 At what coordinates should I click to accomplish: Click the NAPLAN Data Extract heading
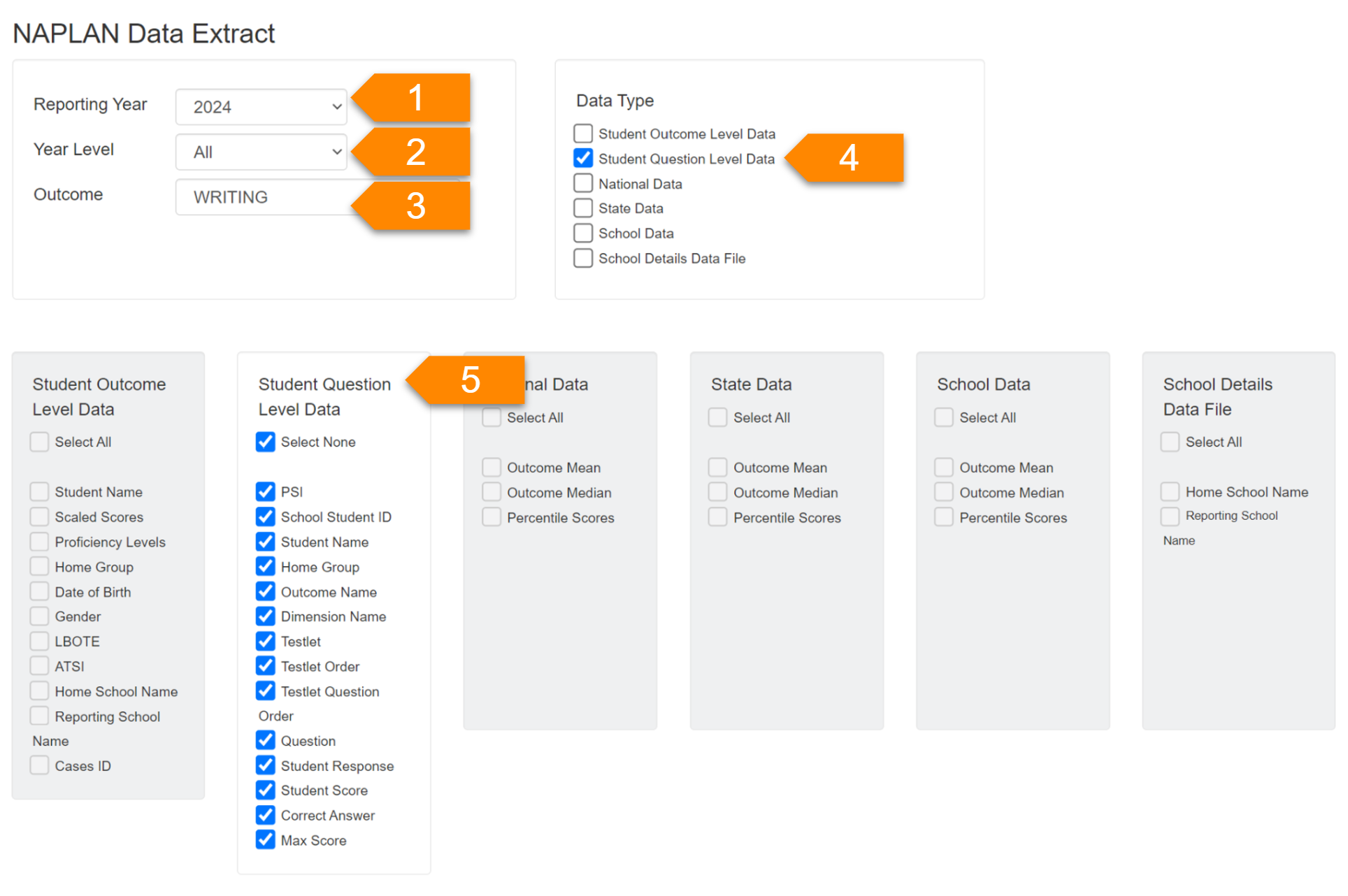click(x=144, y=34)
